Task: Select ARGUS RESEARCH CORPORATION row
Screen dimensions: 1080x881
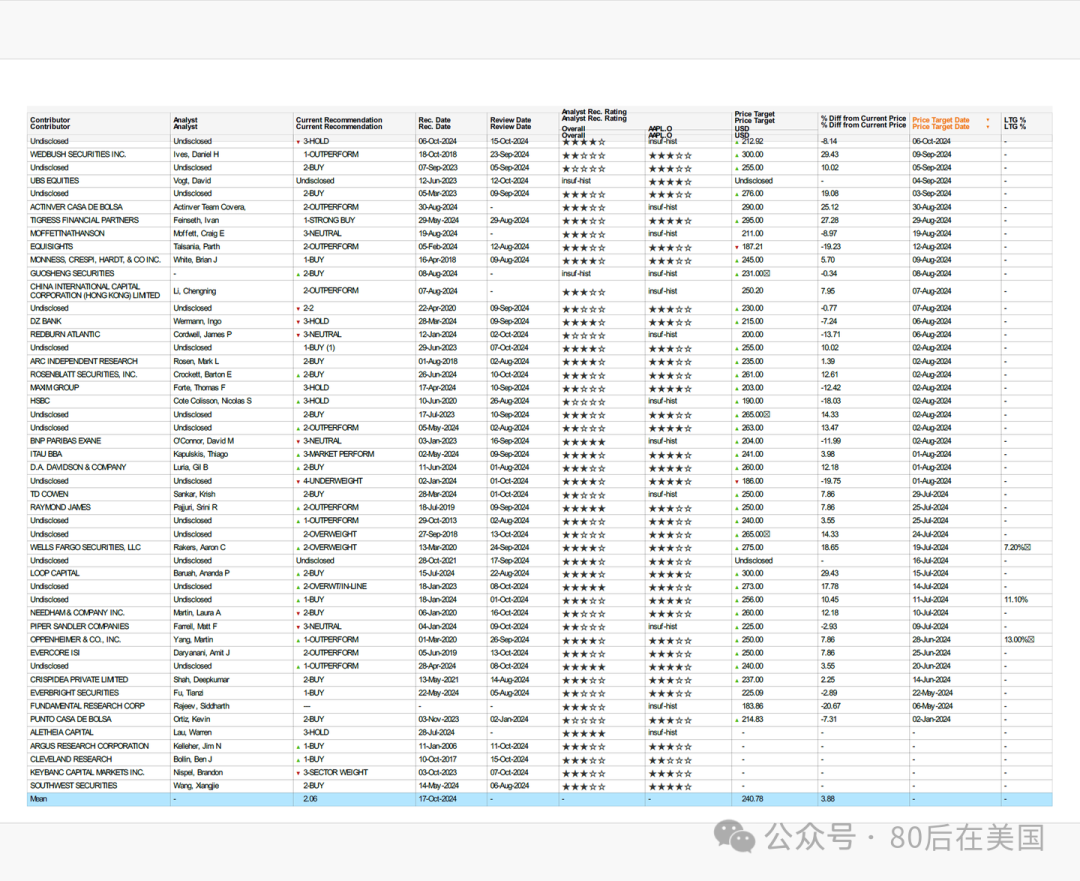Action: pyautogui.click(x=539, y=746)
